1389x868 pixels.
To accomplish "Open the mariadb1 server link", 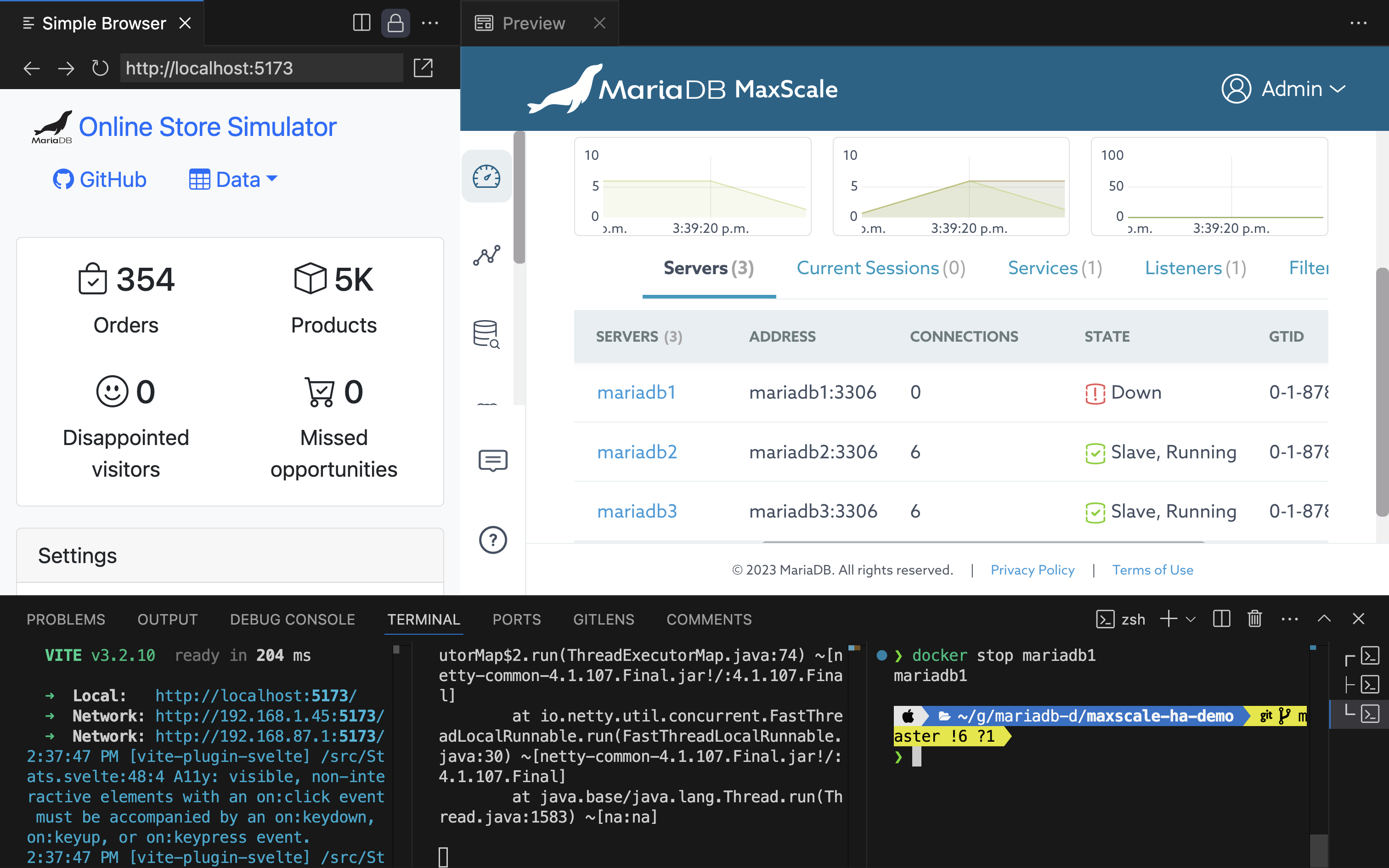I will [636, 392].
